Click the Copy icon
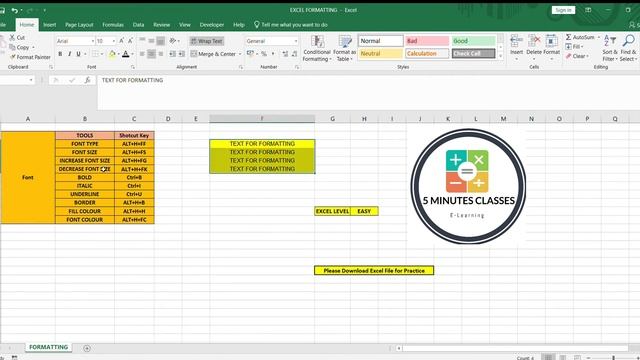640x360 pixels. click(13, 47)
